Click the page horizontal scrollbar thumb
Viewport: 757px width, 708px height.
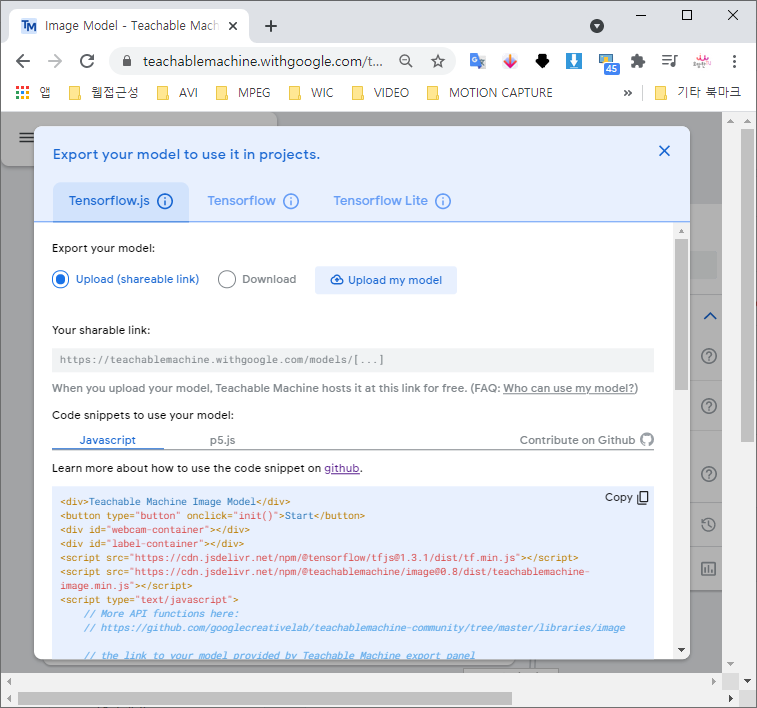pyautogui.click(x=265, y=698)
